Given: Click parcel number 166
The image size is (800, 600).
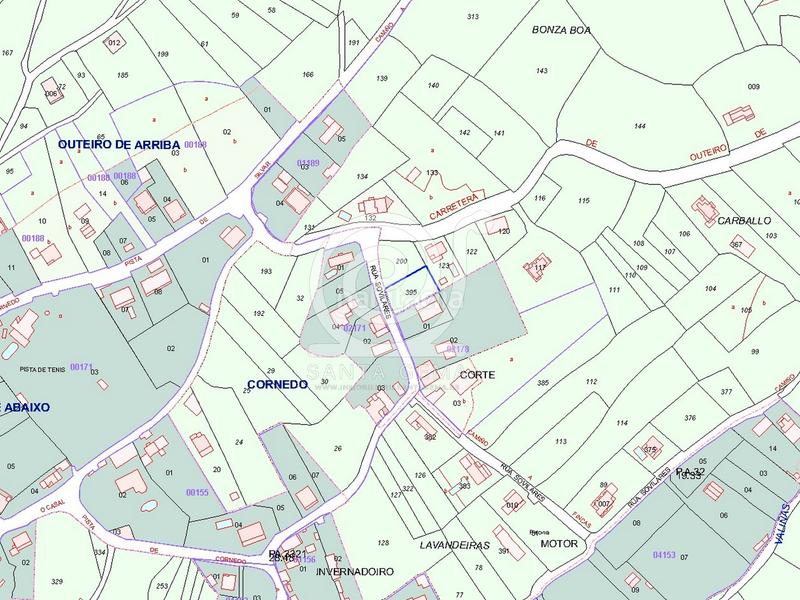Looking at the screenshot, I should [x=308, y=75].
